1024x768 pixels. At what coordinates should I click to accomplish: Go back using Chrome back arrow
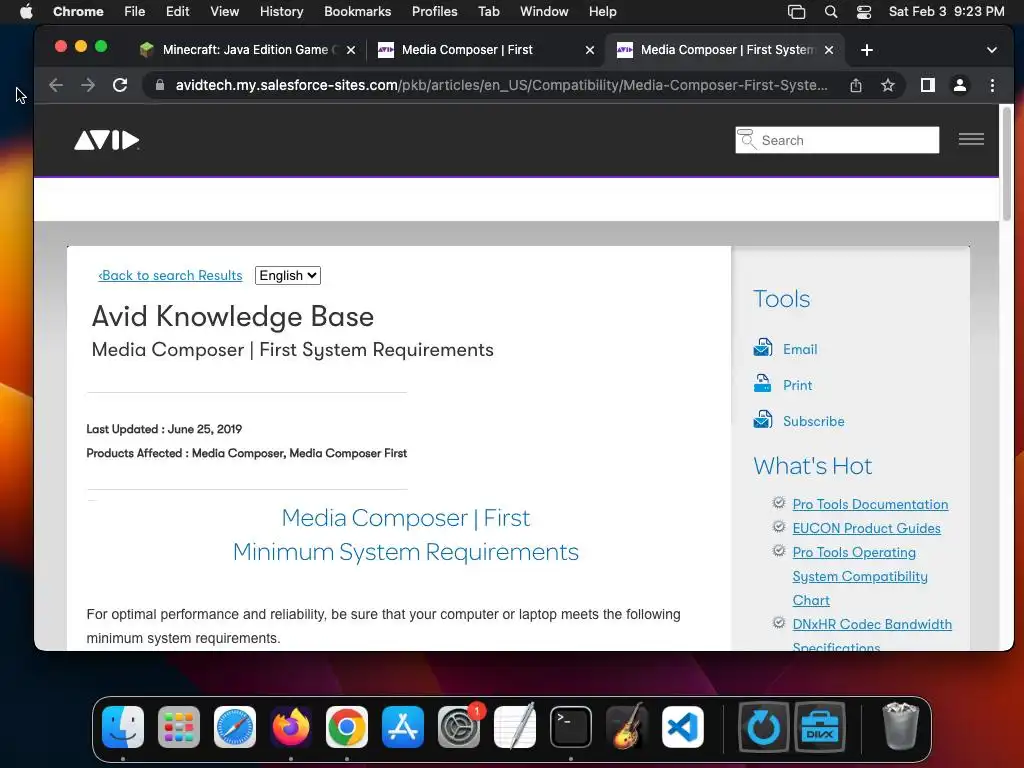56,85
